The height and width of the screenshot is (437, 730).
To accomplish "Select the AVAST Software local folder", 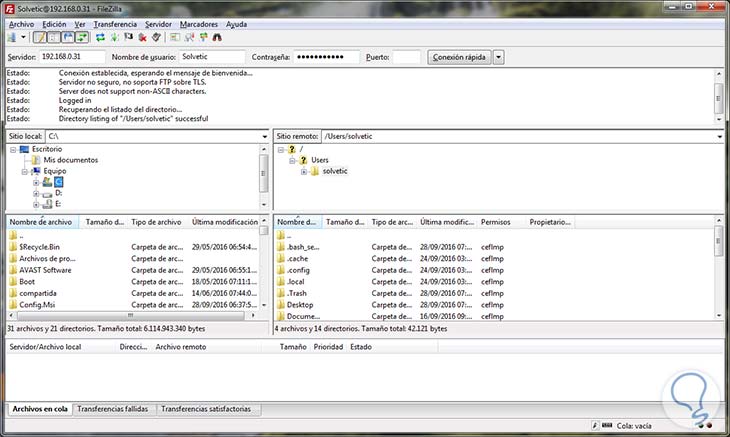I will (45, 270).
